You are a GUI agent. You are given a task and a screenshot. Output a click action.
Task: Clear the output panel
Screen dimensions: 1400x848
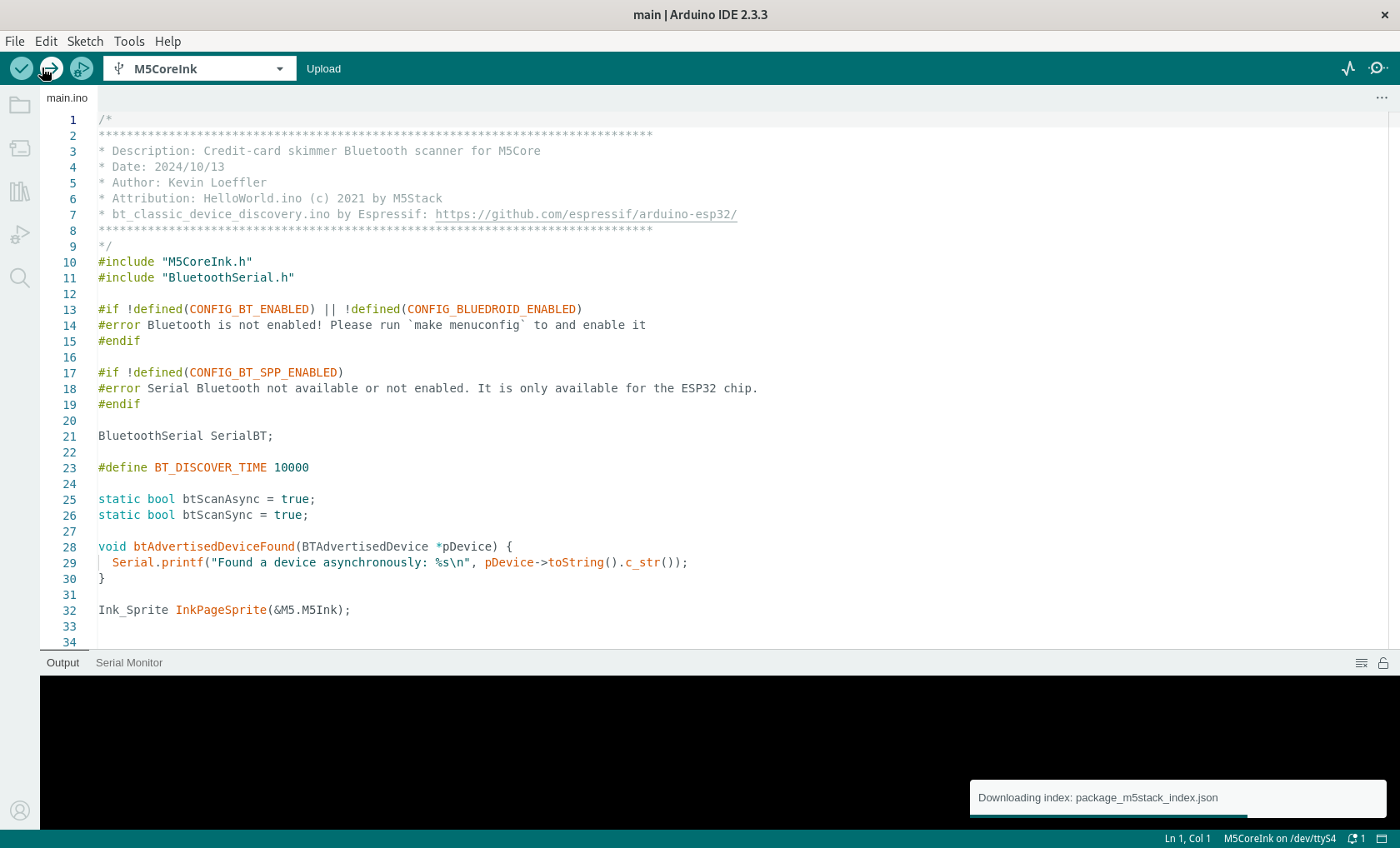point(1362,663)
